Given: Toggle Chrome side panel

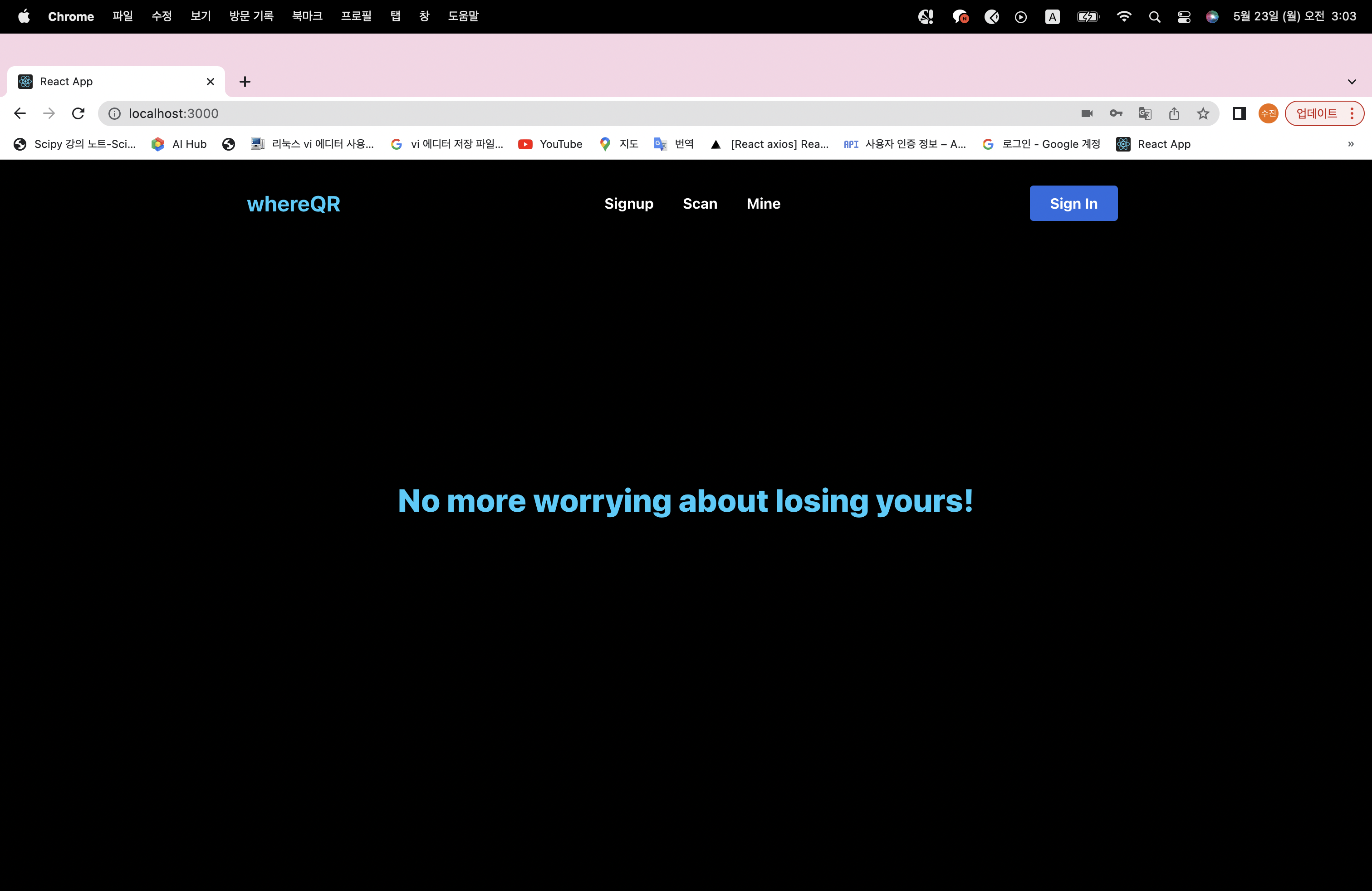Looking at the screenshot, I should click(x=1239, y=113).
